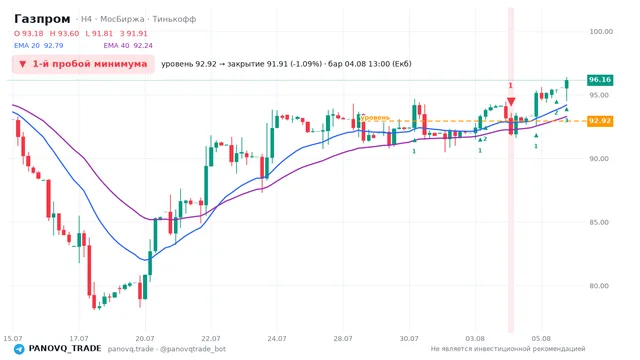Click the 90.00 price axis label
Viewport: 640px width, 360px height.
599,159
